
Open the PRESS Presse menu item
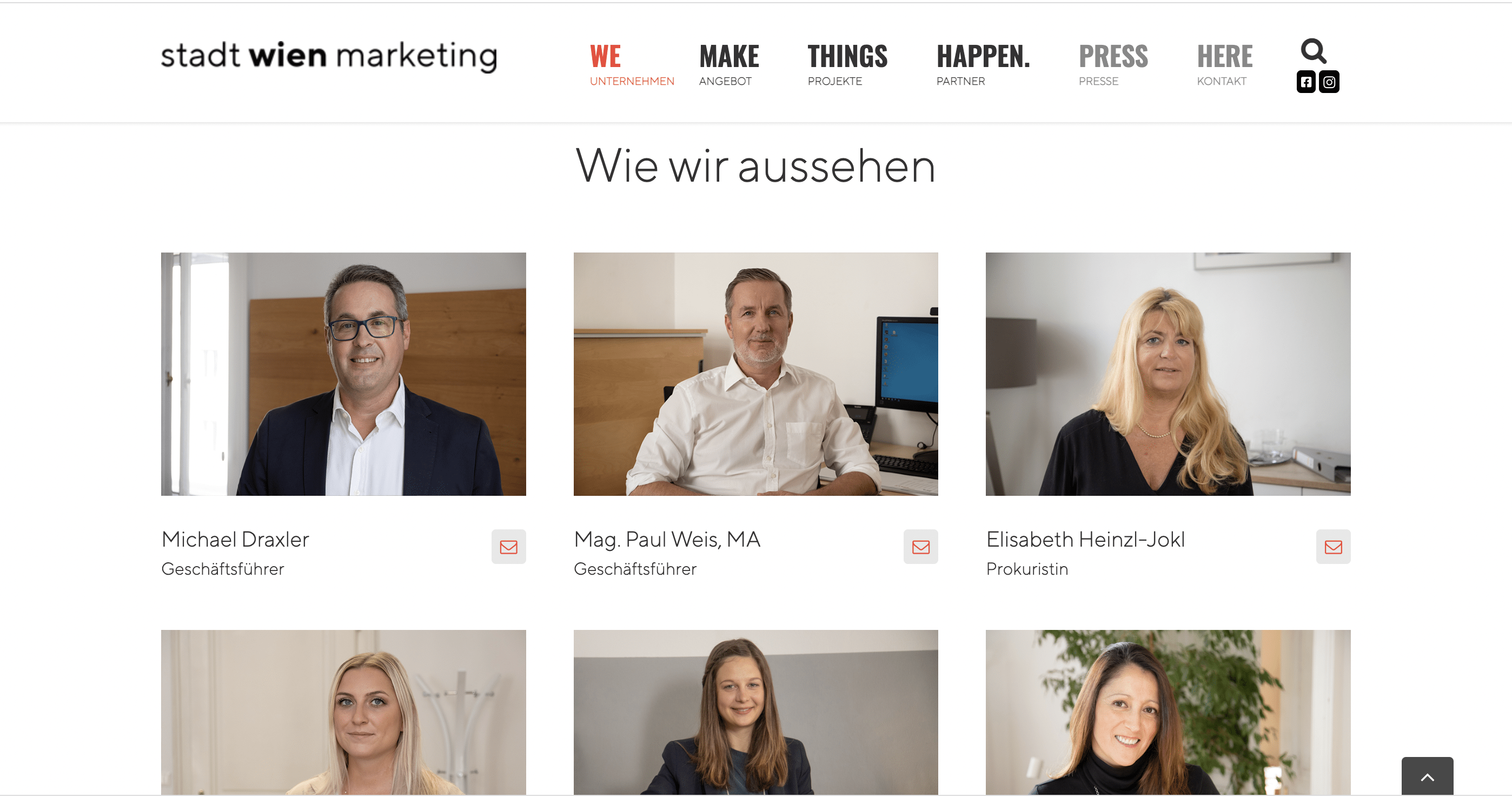pyautogui.click(x=1113, y=64)
